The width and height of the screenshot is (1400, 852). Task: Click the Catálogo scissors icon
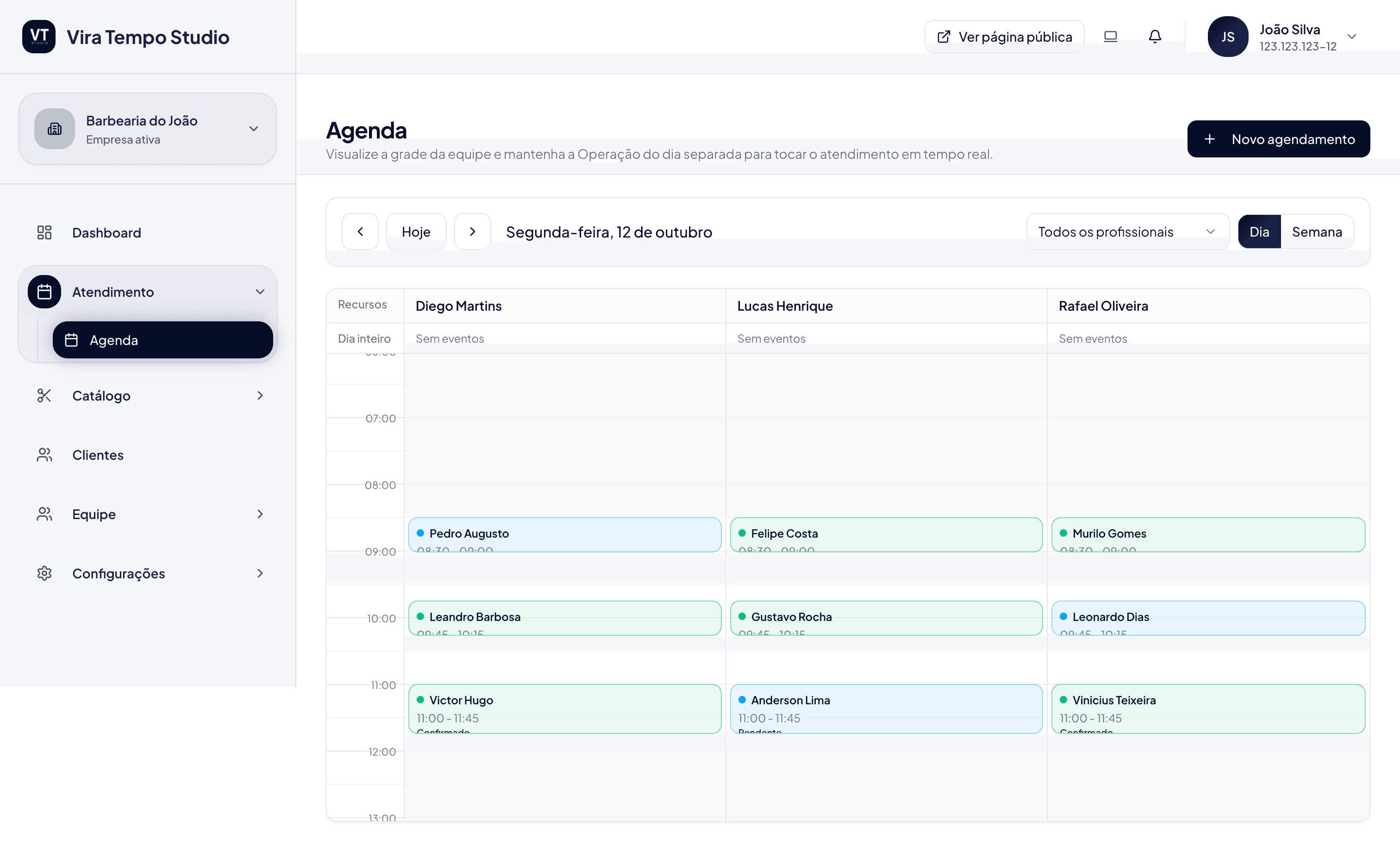[44, 395]
